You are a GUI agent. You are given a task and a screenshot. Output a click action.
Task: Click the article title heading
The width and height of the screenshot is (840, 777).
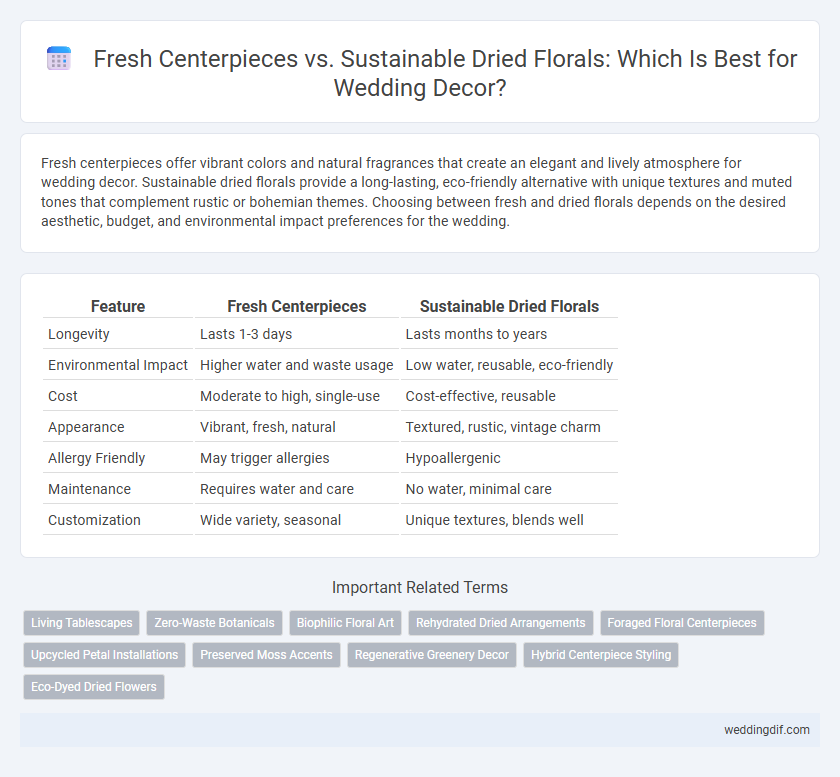point(445,73)
